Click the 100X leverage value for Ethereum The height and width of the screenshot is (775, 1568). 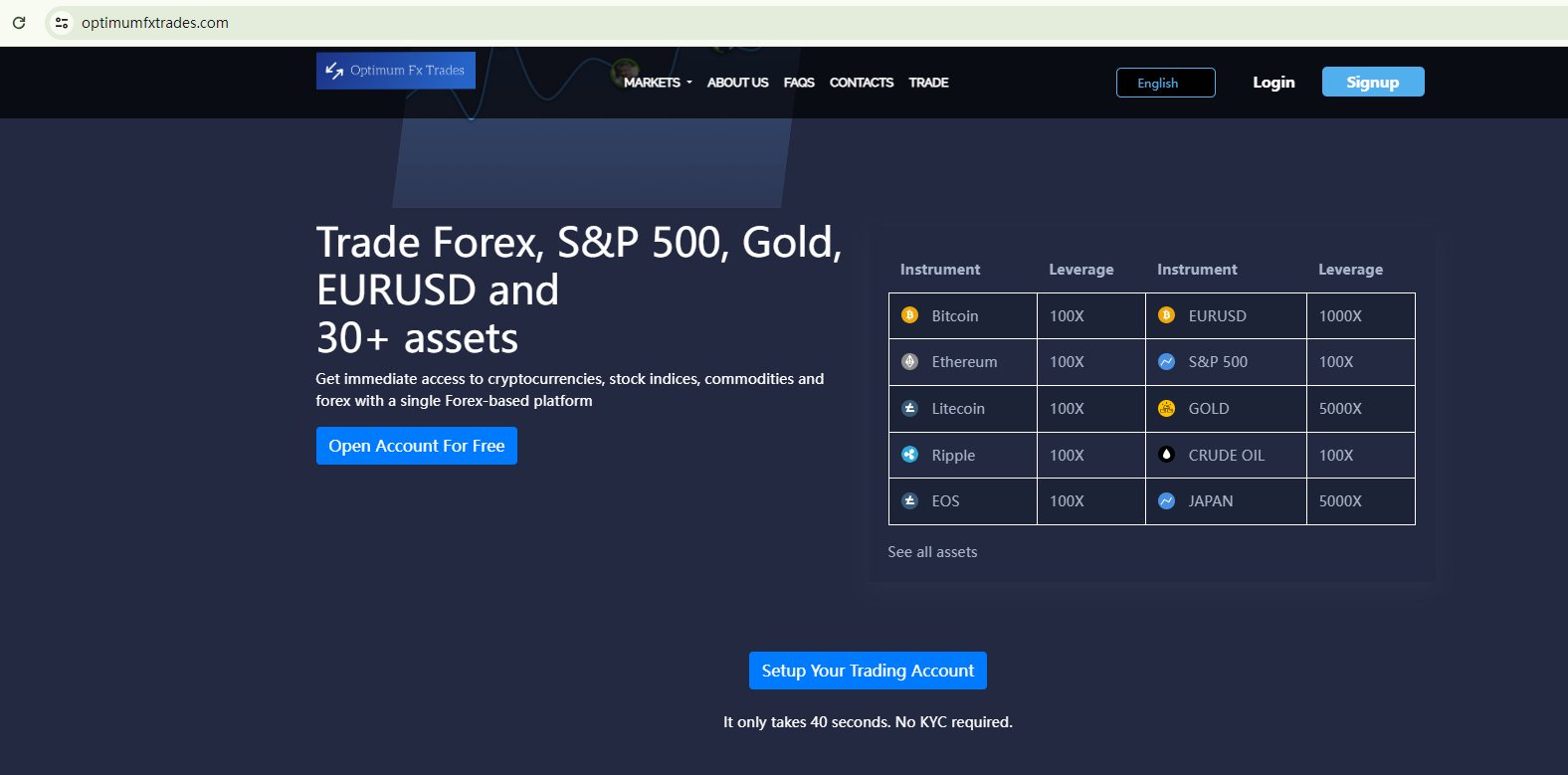[x=1067, y=362]
